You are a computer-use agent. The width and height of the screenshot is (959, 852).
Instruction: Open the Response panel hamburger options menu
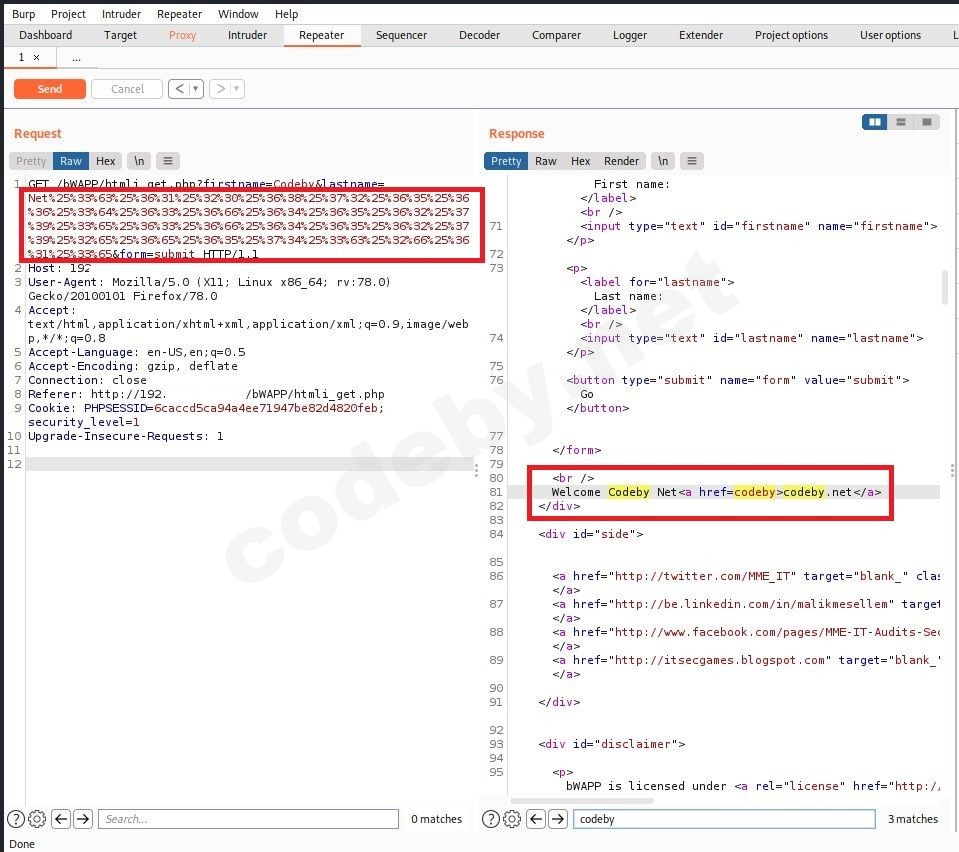(x=691, y=161)
